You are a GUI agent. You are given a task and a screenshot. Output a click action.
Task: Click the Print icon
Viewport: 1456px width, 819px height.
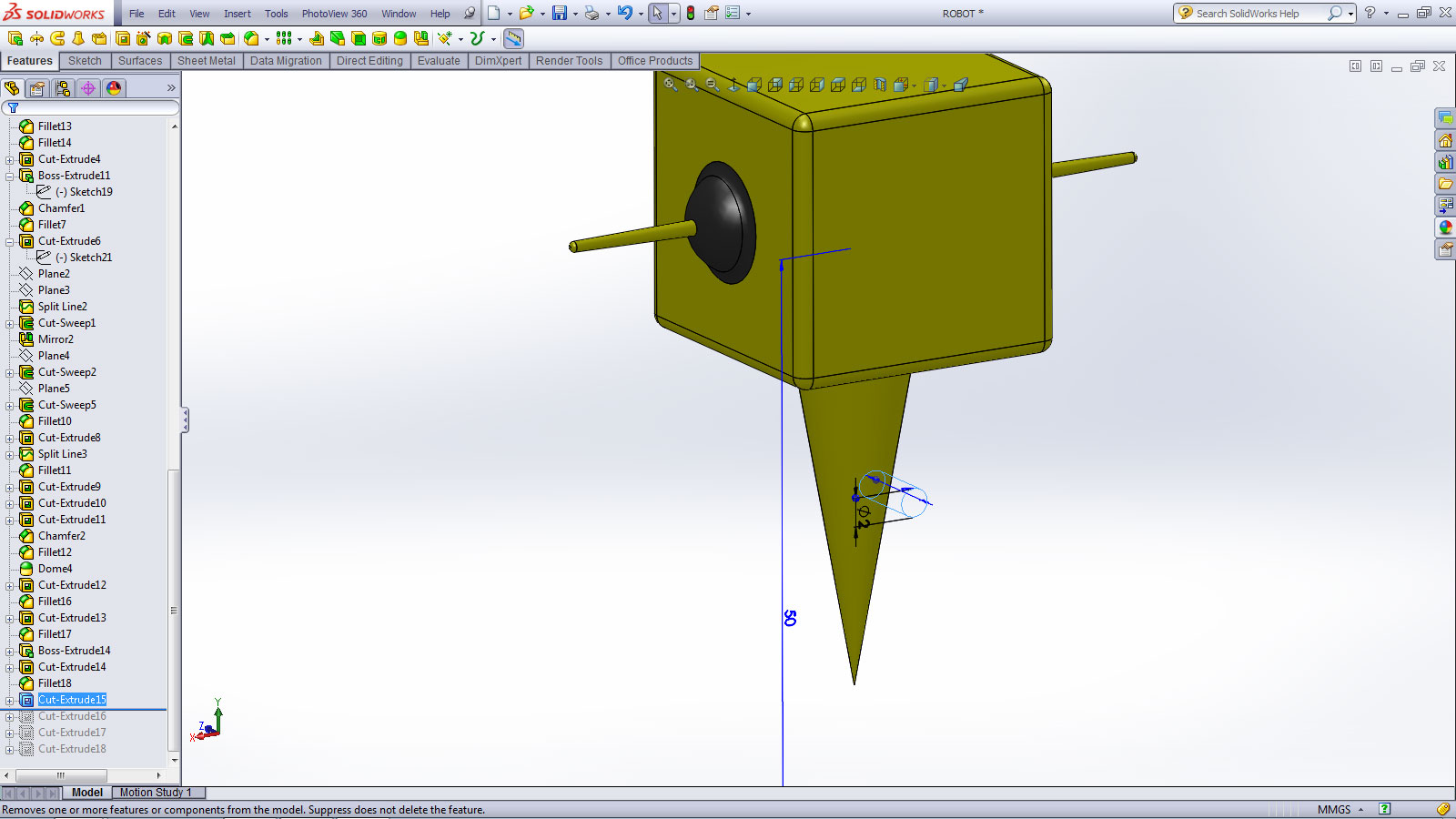(x=592, y=13)
